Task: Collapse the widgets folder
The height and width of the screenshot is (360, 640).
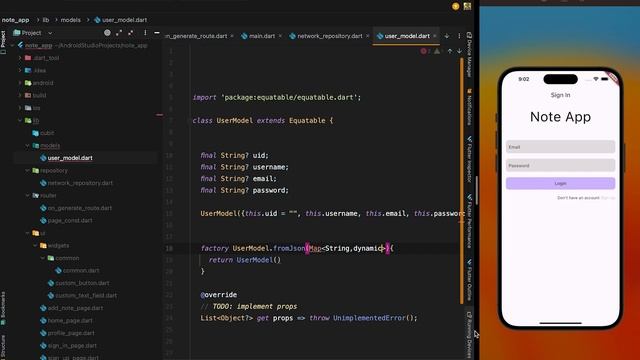Action: (x=35, y=245)
